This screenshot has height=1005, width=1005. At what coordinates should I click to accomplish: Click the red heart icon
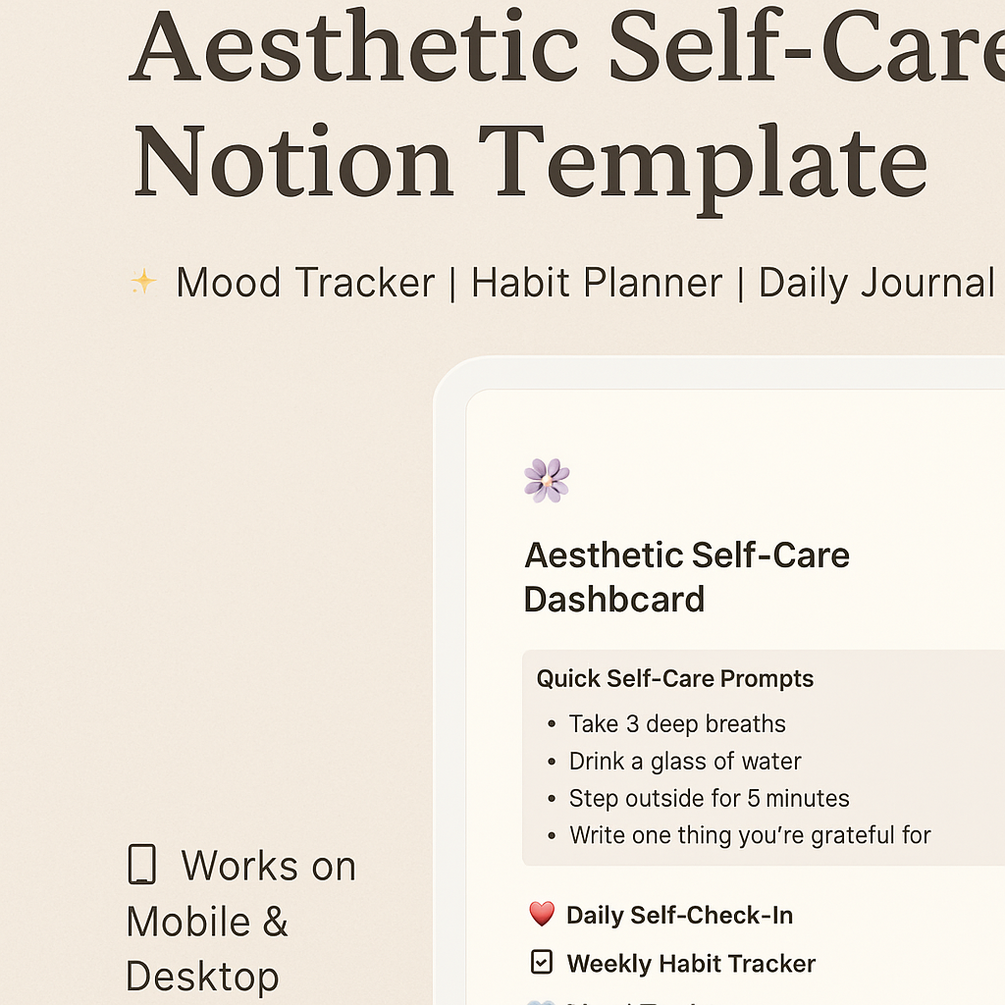pos(542,913)
